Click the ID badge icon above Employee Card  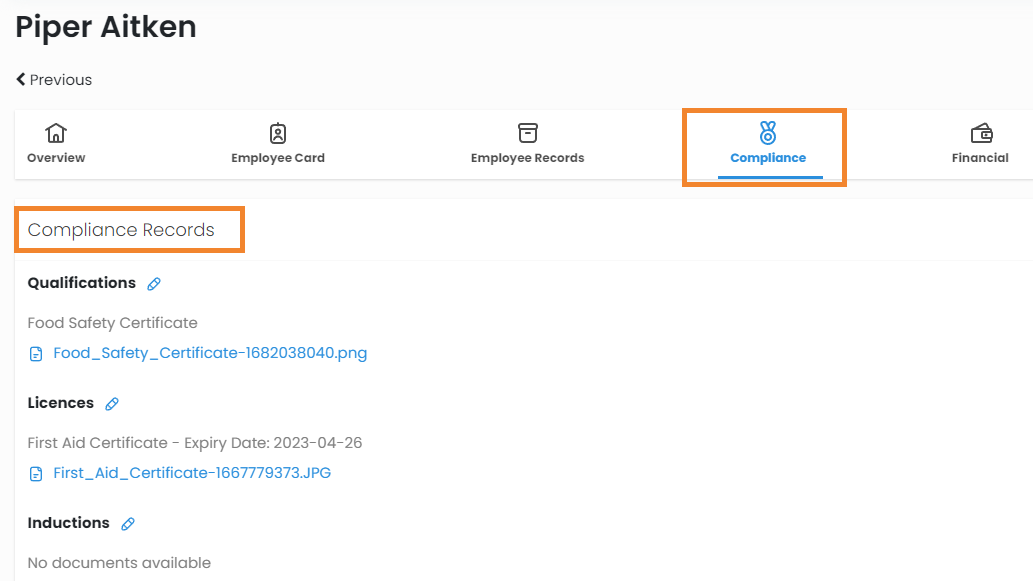[x=278, y=133]
